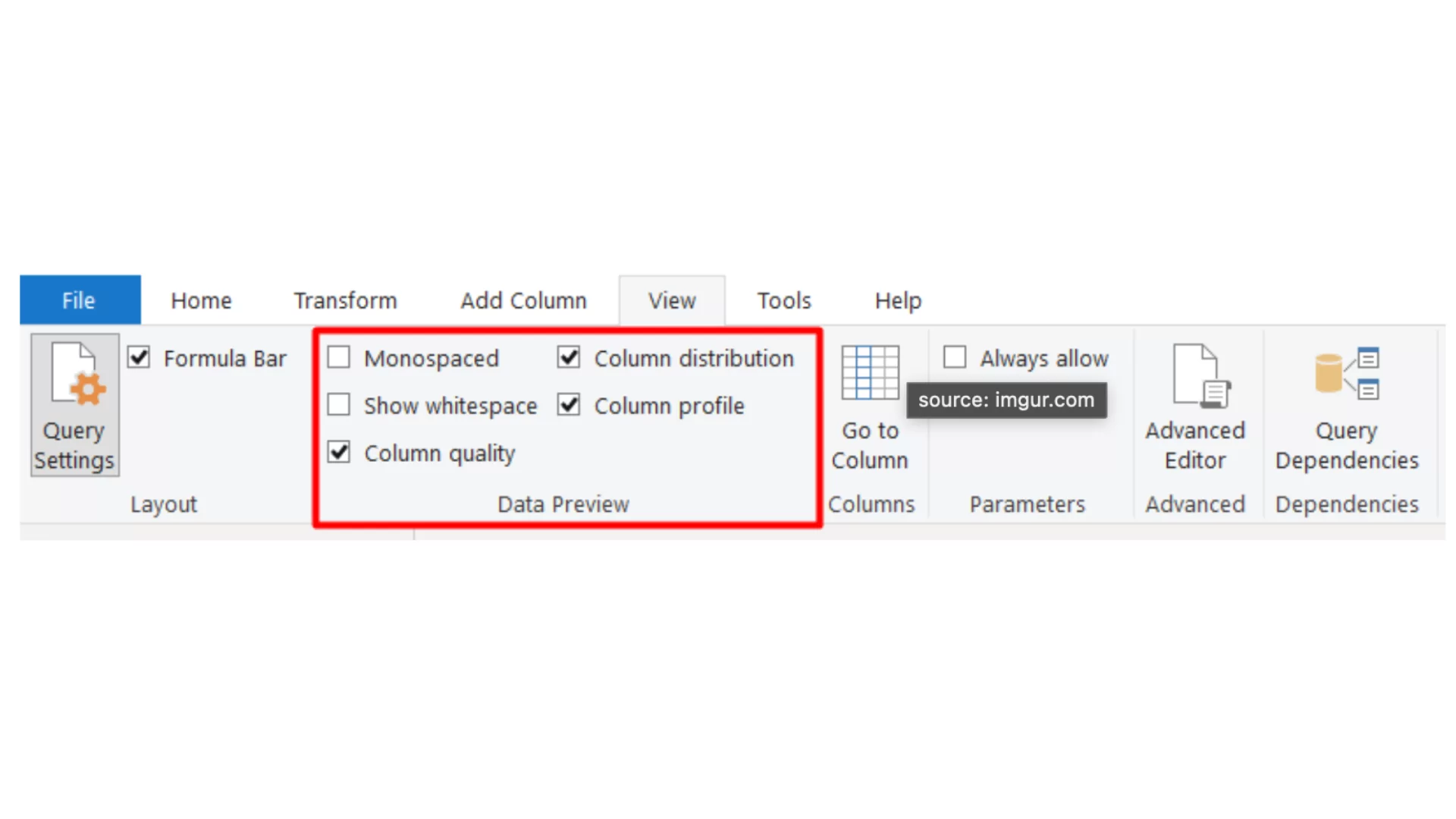Select the View ribbon tab
The image size is (1456, 819).
point(672,301)
